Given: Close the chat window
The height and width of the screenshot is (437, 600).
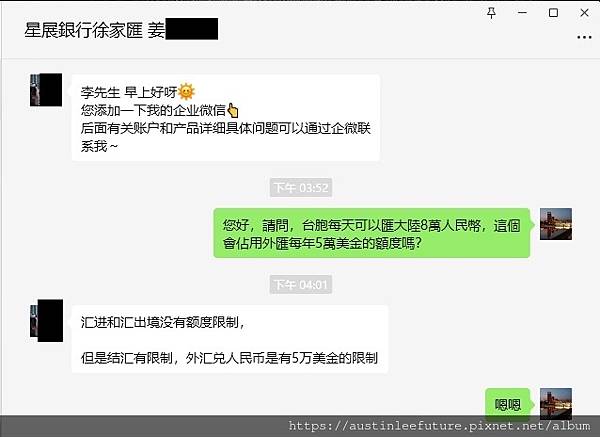Looking at the screenshot, I should tap(584, 13).
